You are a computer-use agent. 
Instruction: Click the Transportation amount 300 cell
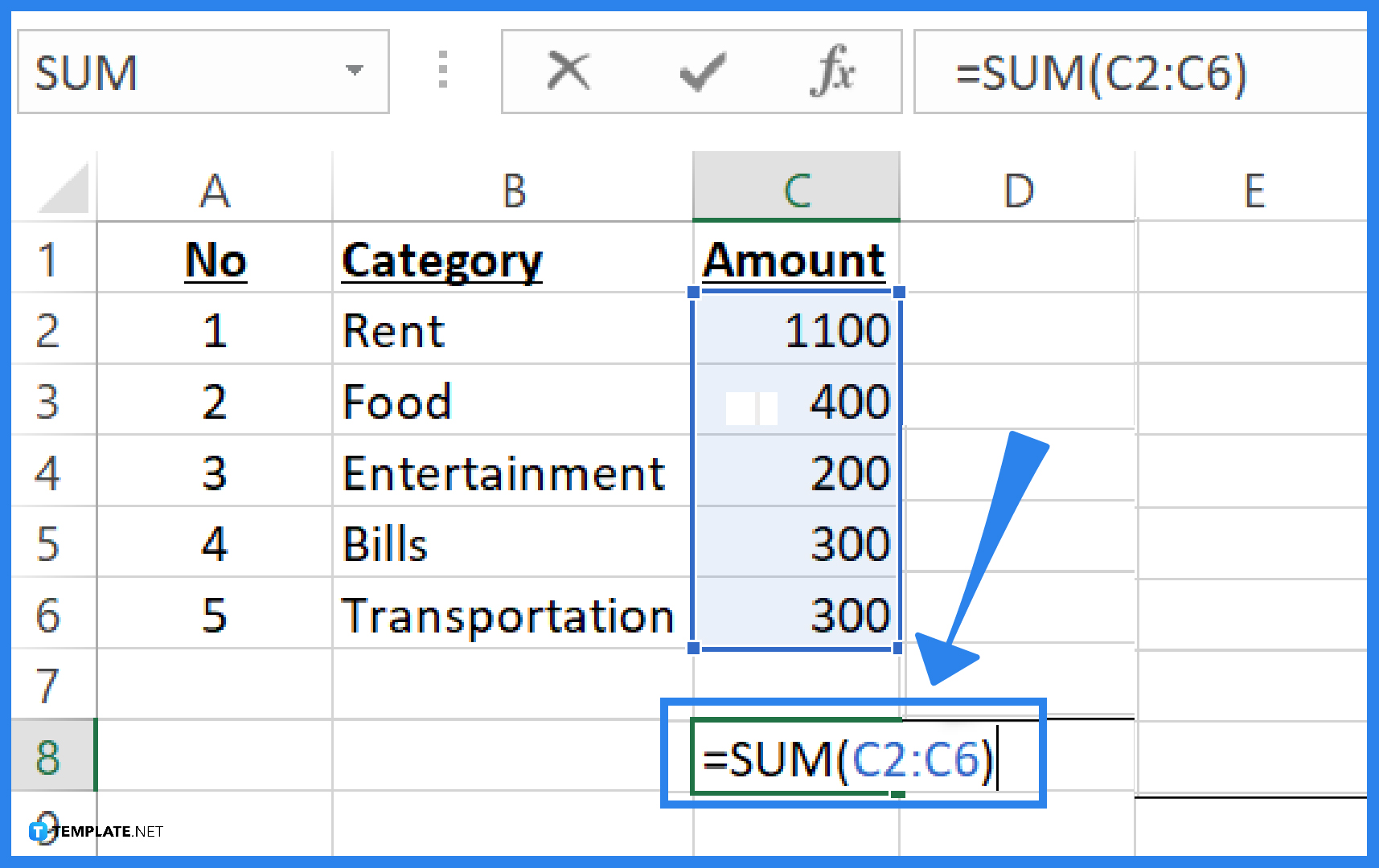point(796,614)
